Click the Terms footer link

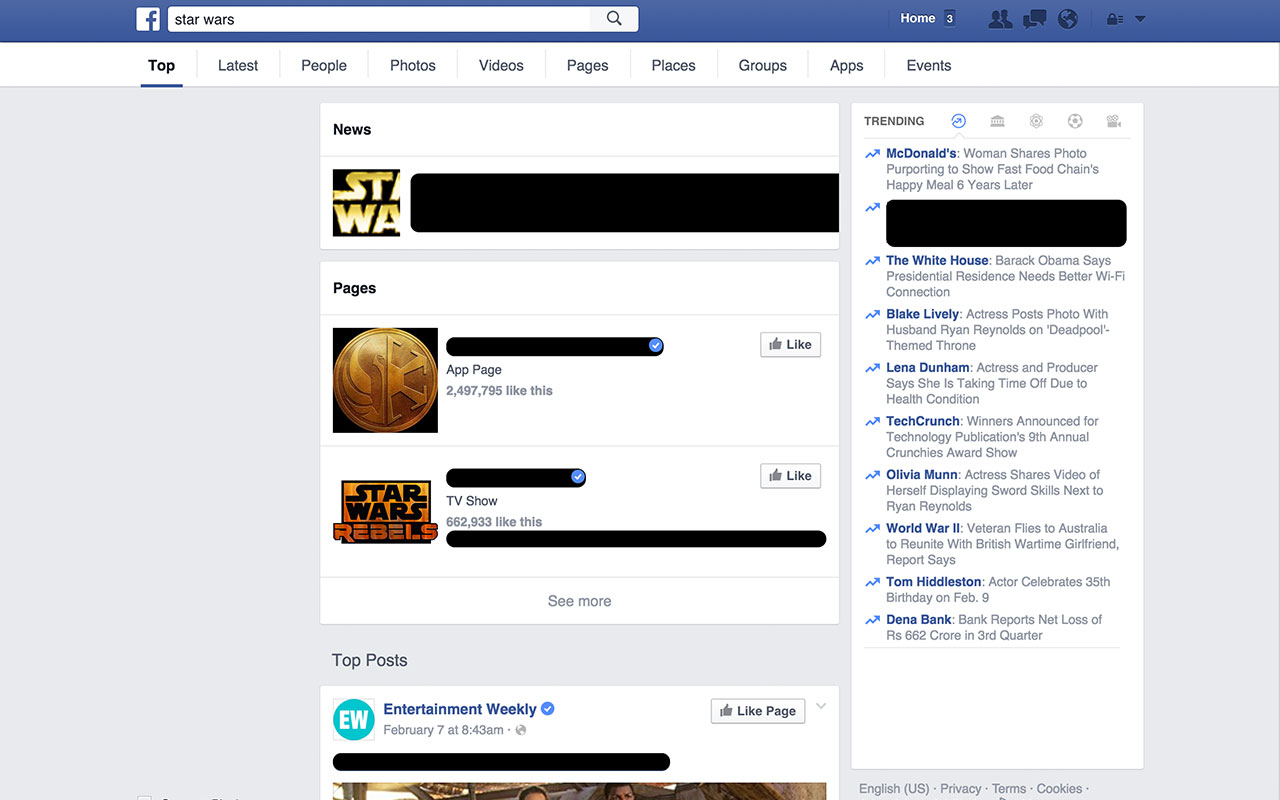pos(1008,788)
